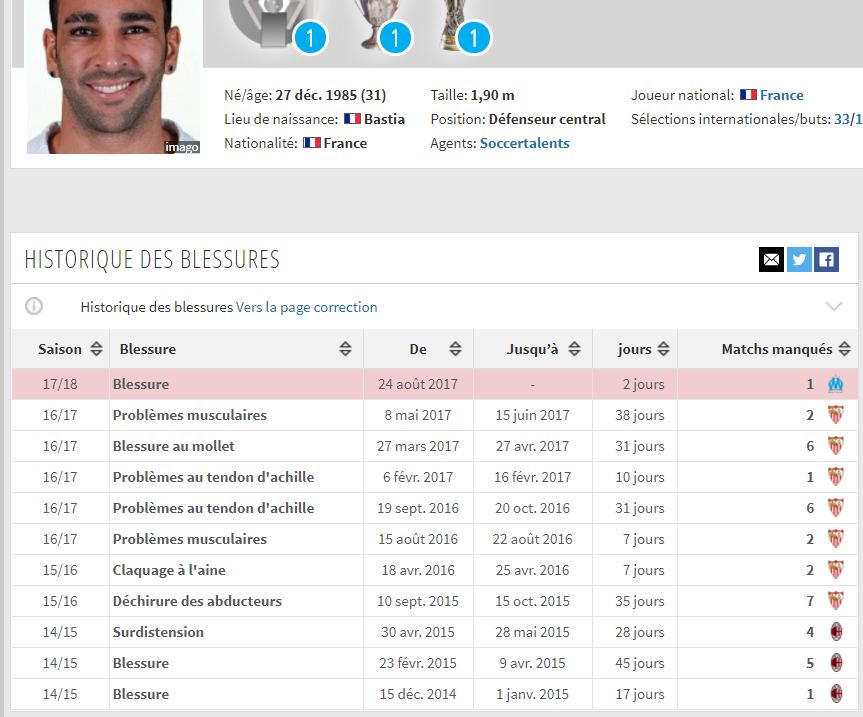Share page via the email envelope icon
Screen dimensions: 863x717
(771, 260)
